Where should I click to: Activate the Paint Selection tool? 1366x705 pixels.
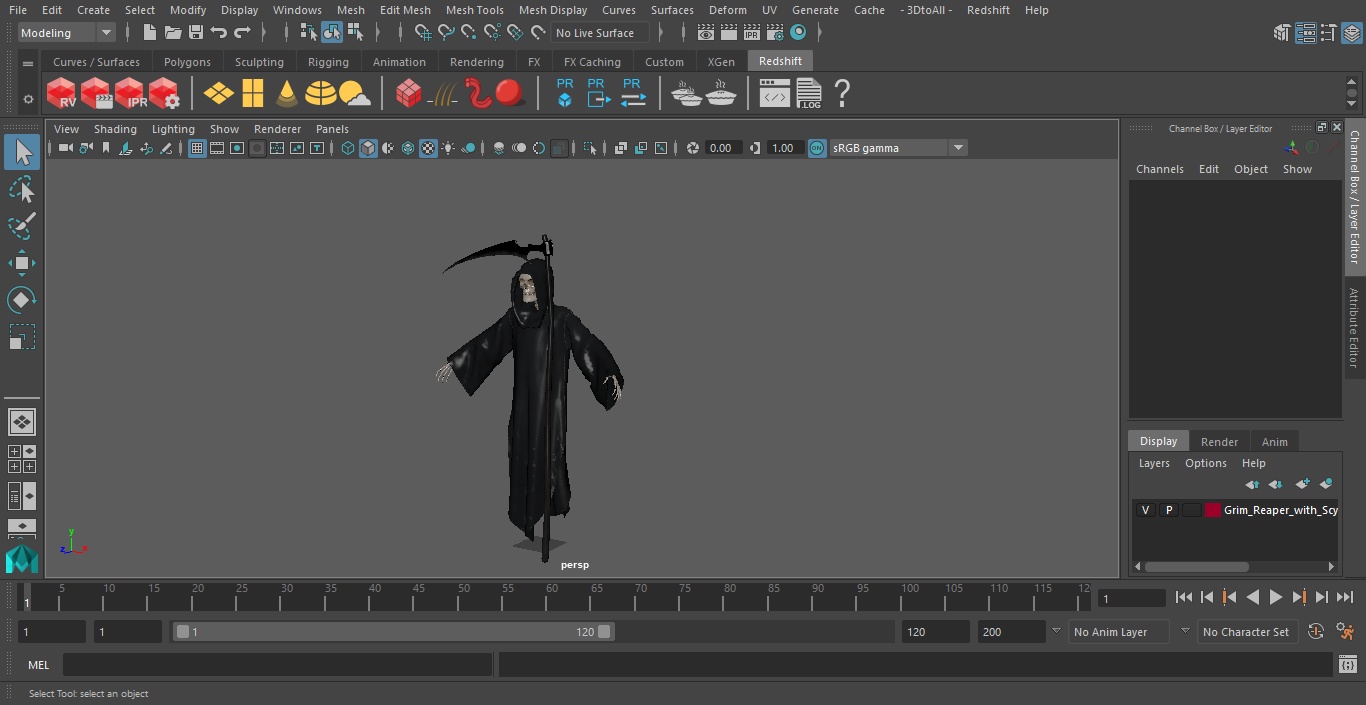[21, 226]
